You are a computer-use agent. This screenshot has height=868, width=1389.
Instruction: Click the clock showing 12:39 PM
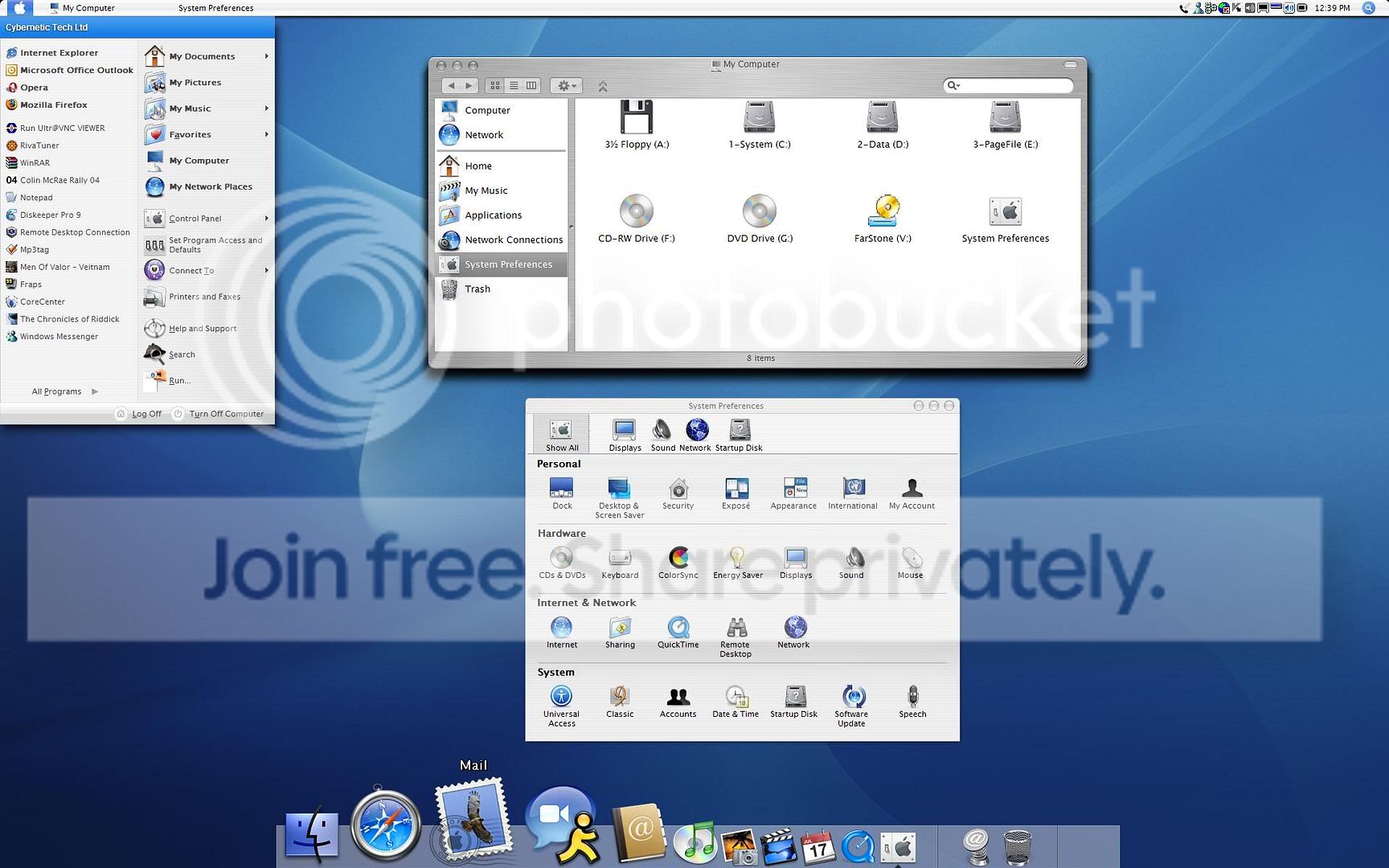[x=1332, y=8]
